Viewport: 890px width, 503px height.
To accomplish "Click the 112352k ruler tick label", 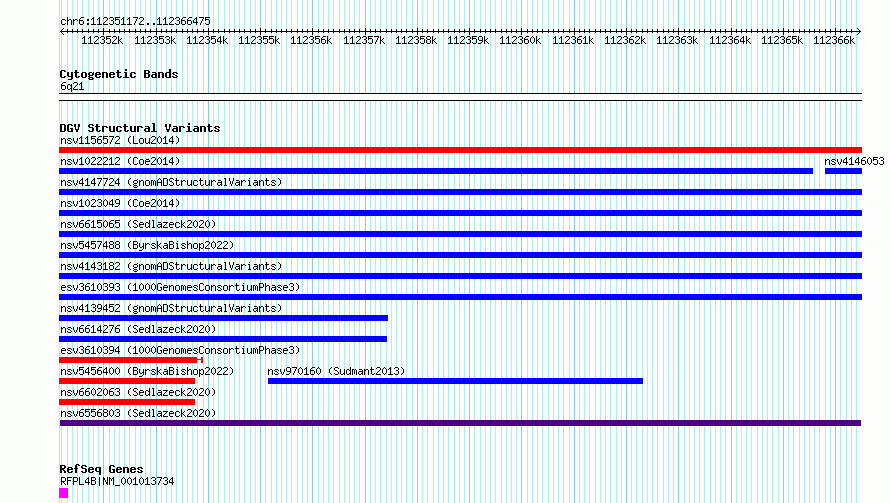I will [102, 40].
